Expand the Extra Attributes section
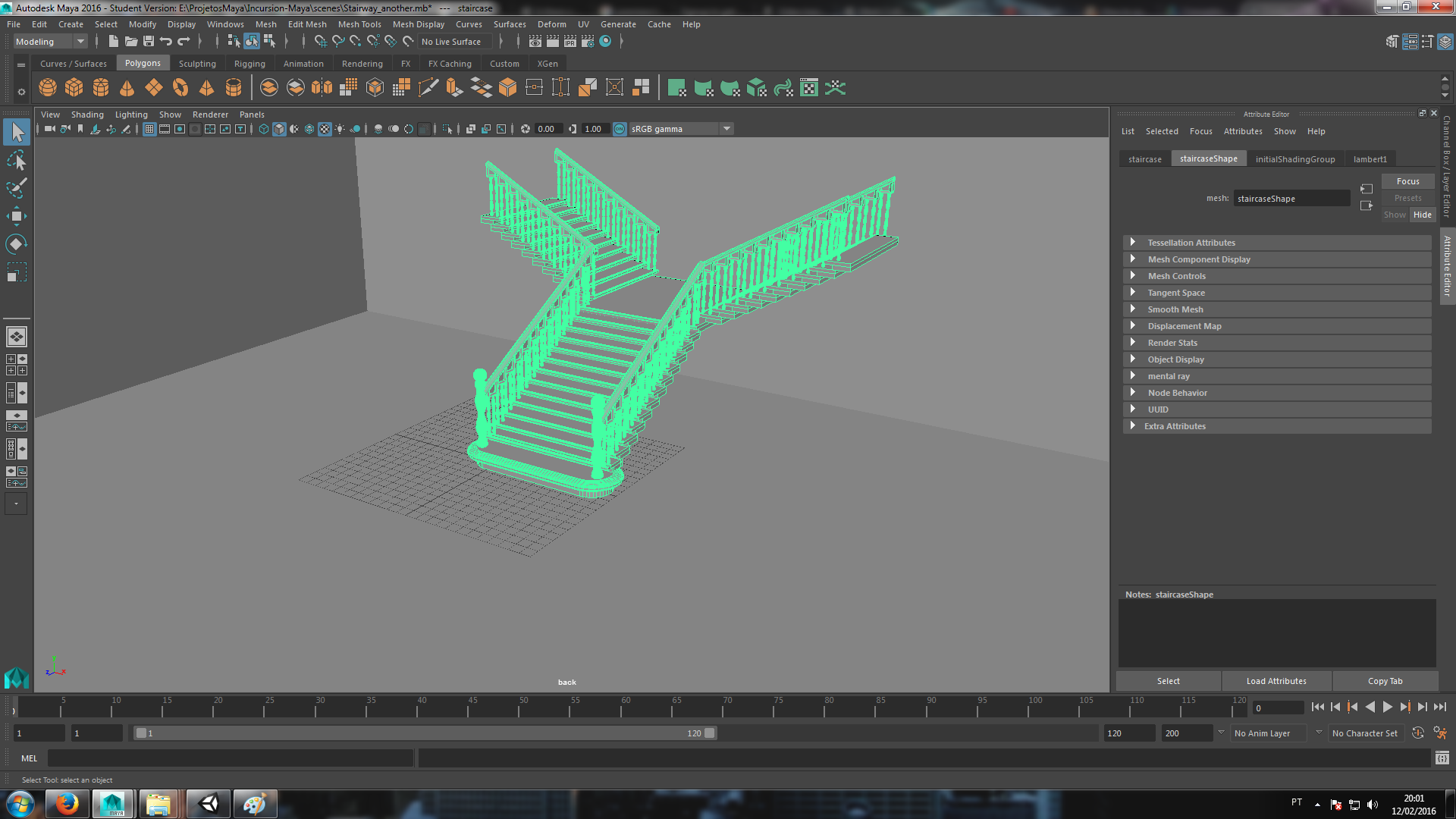1456x819 pixels. 1277,426
